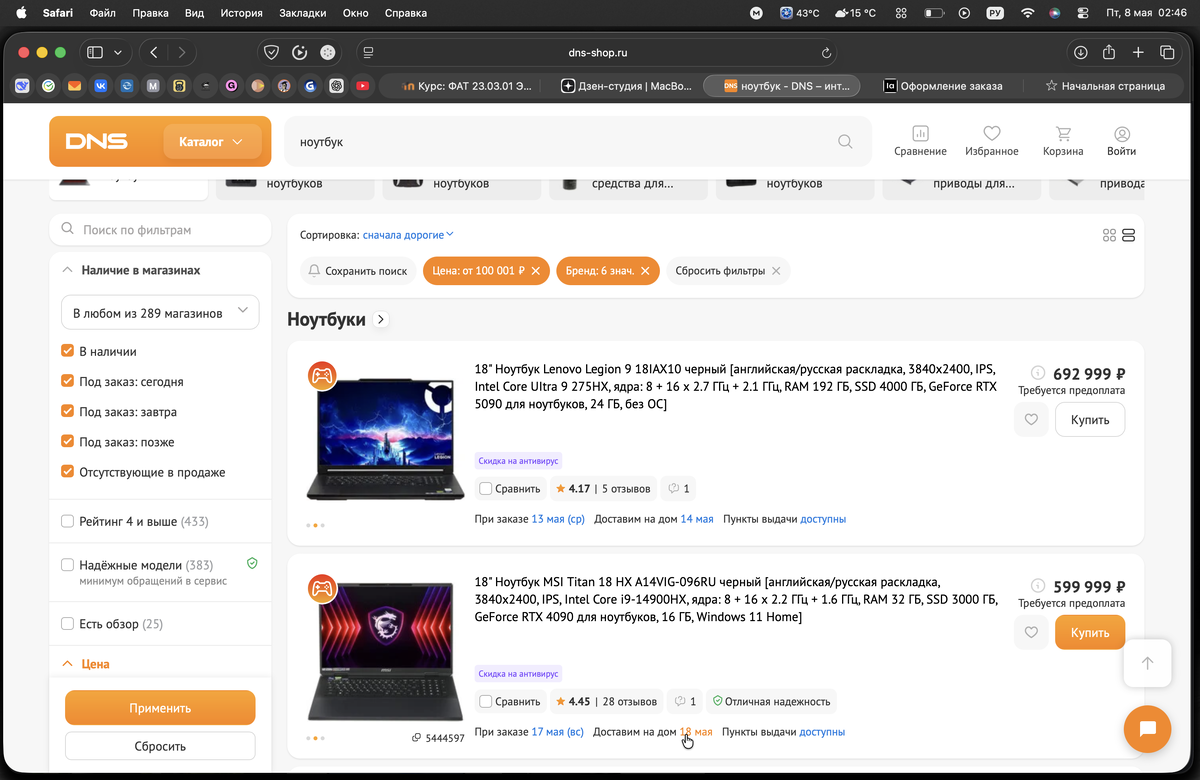Uncheck Отсутствующие в продаже checkbox
The height and width of the screenshot is (780, 1200).
click(x=68, y=471)
